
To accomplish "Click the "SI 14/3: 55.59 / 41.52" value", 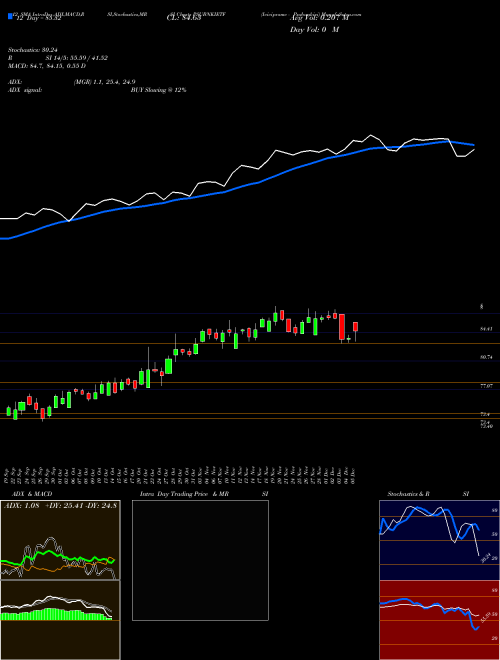I will coord(77,58).
